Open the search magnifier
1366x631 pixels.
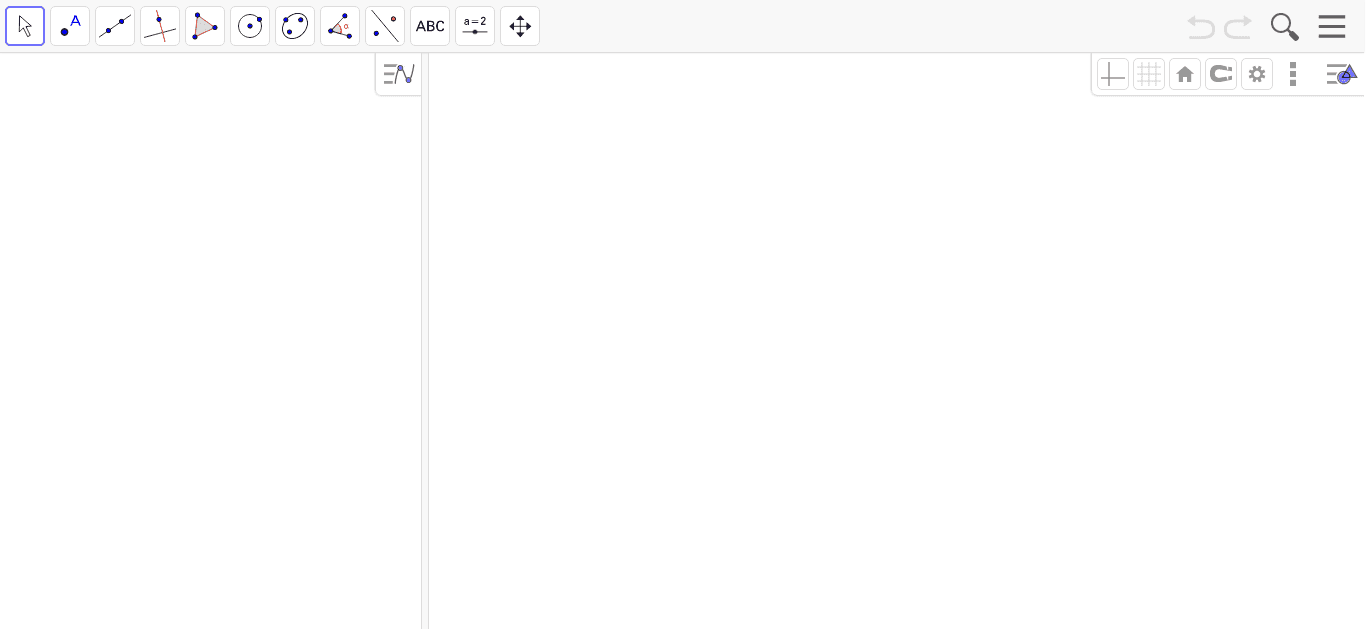(1285, 27)
